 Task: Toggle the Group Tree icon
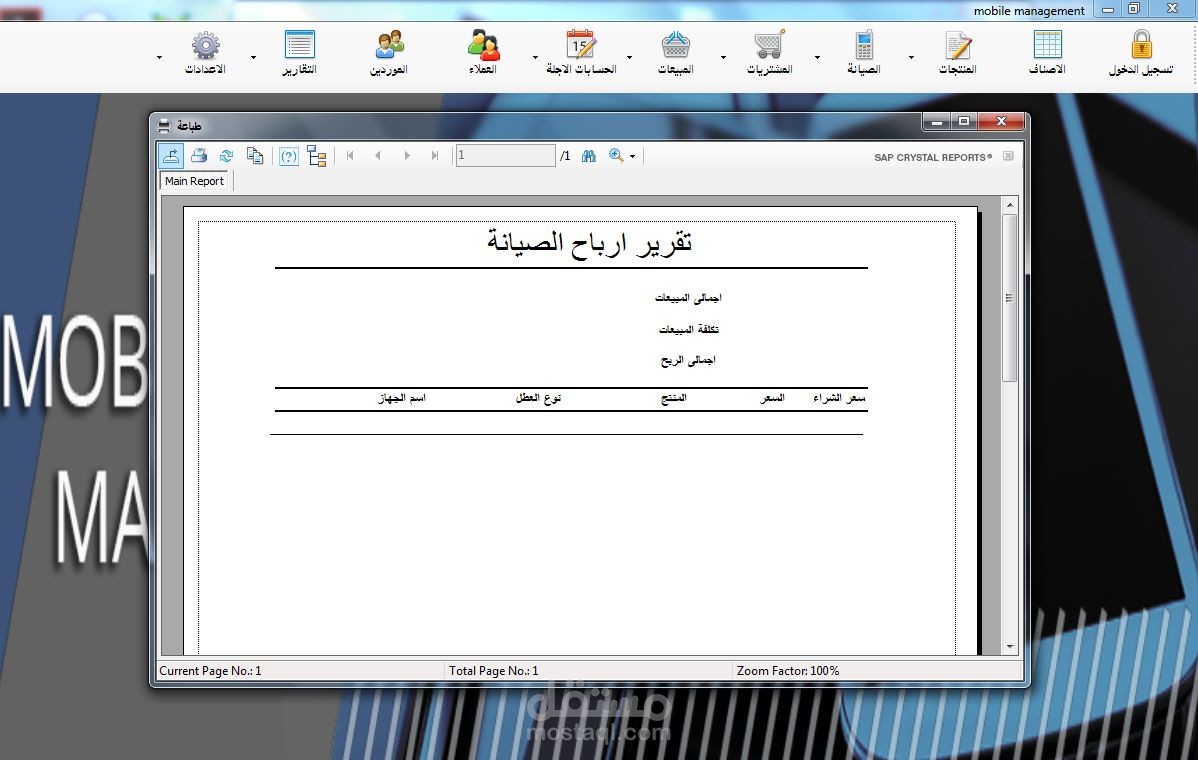tap(317, 156)
